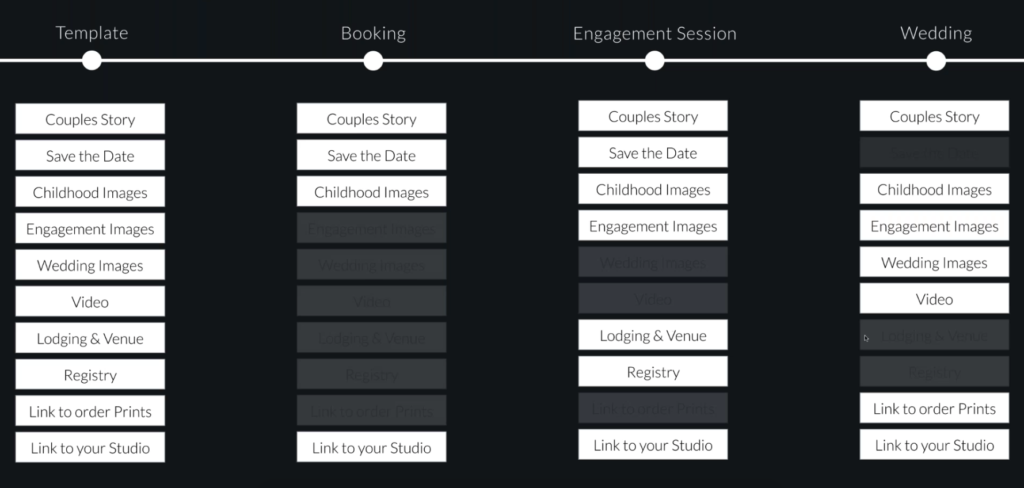Select Couples Story under Template

click(x=90, y=119)
